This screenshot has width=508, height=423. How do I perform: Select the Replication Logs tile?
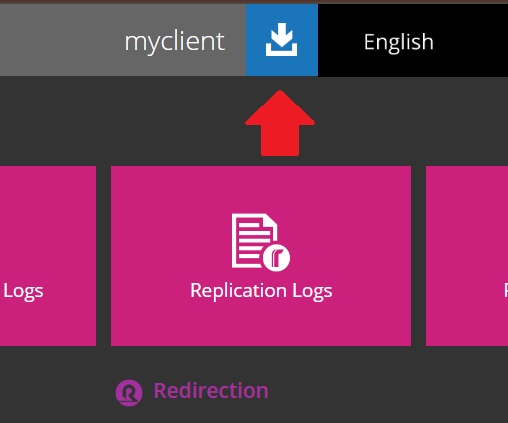(x=261, y=256)
